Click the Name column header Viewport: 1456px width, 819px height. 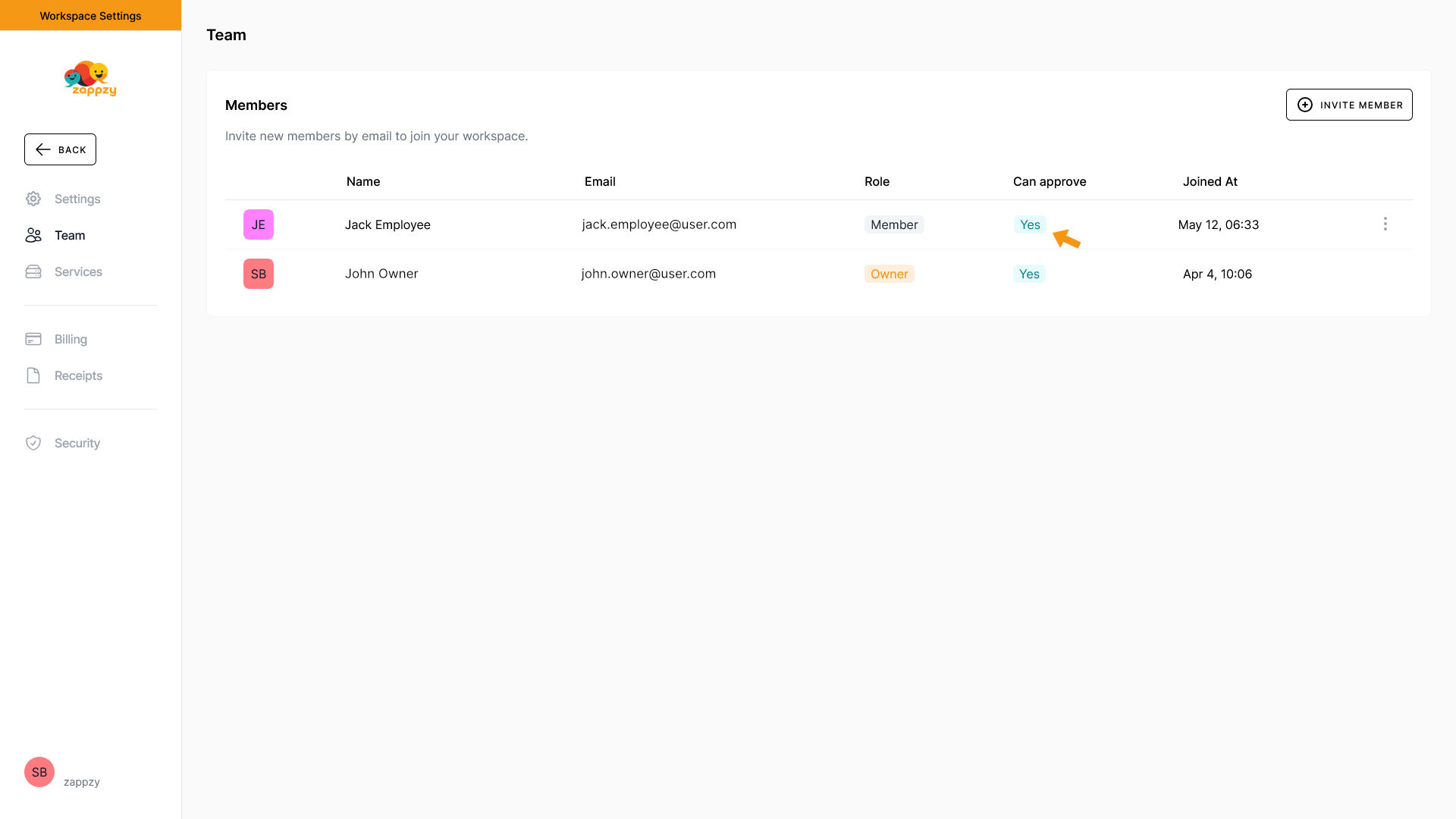coord(363,181)
